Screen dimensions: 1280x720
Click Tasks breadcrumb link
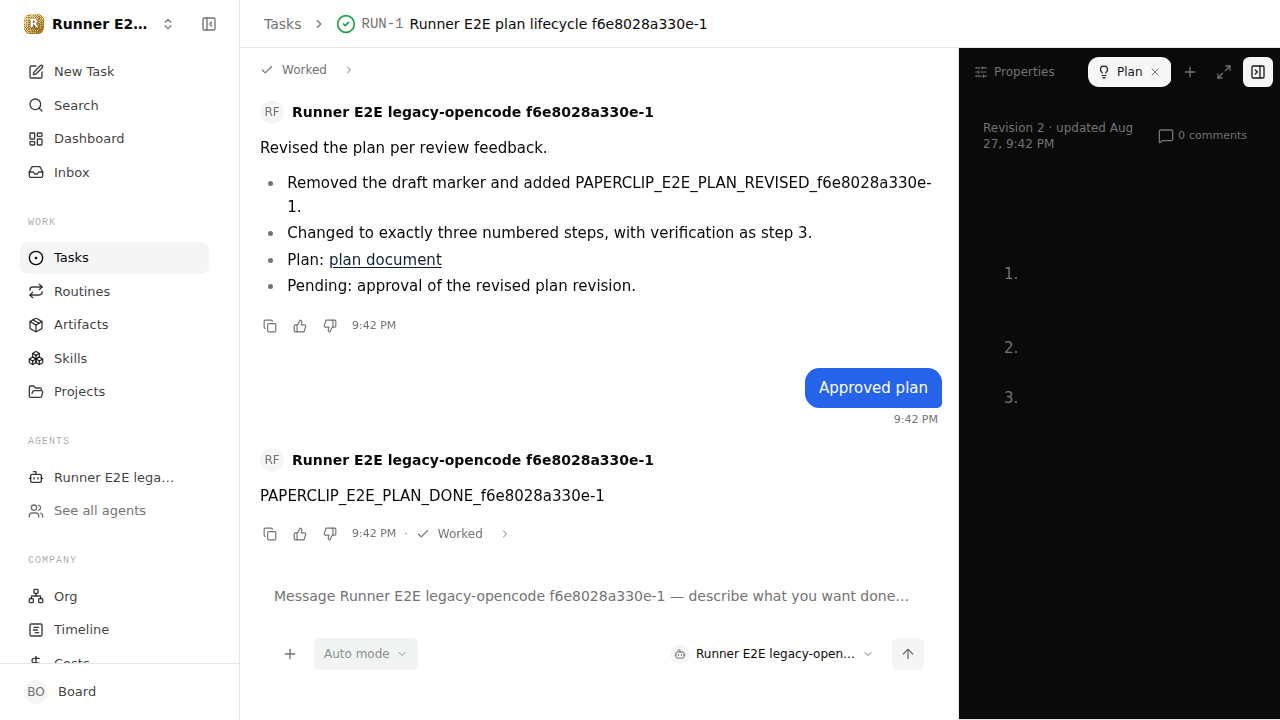coord(282,24)
